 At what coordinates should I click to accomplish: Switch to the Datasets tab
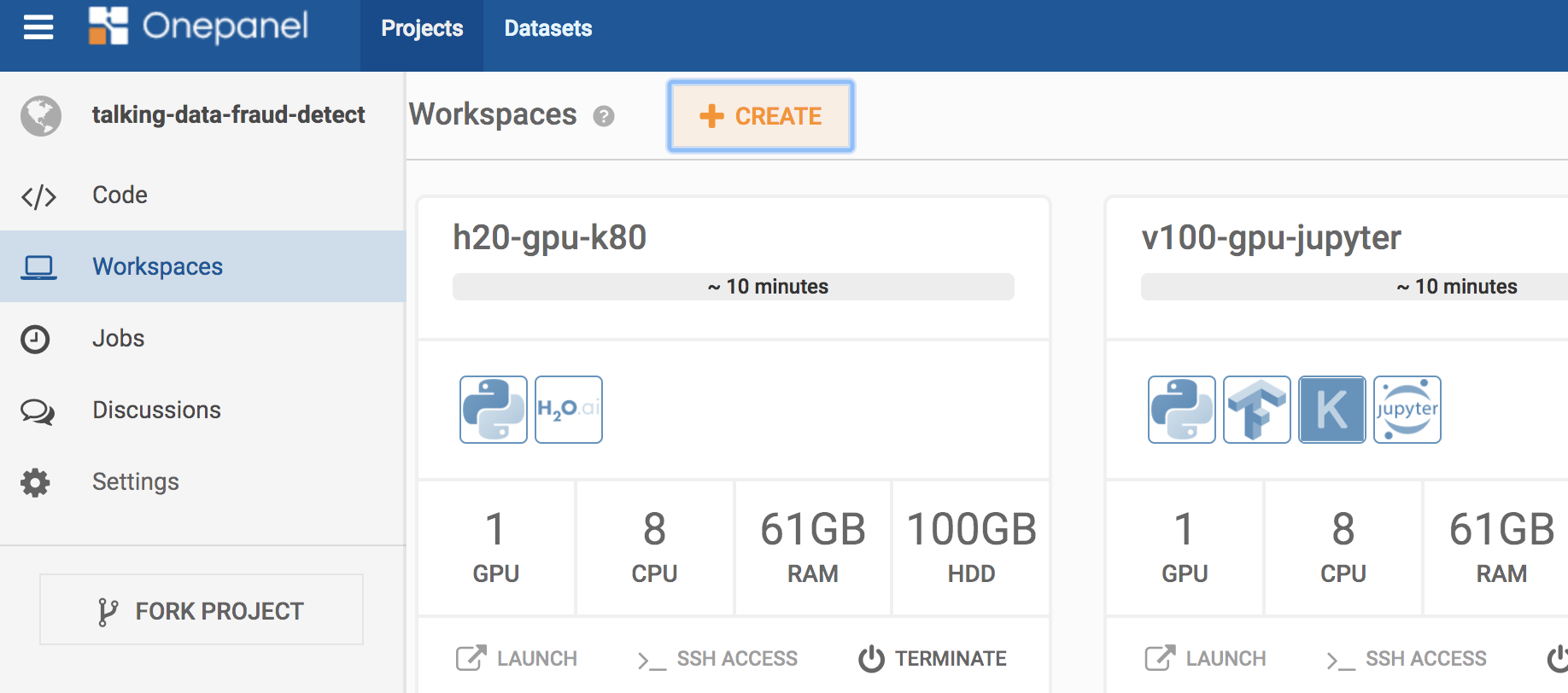pos(548,28)
